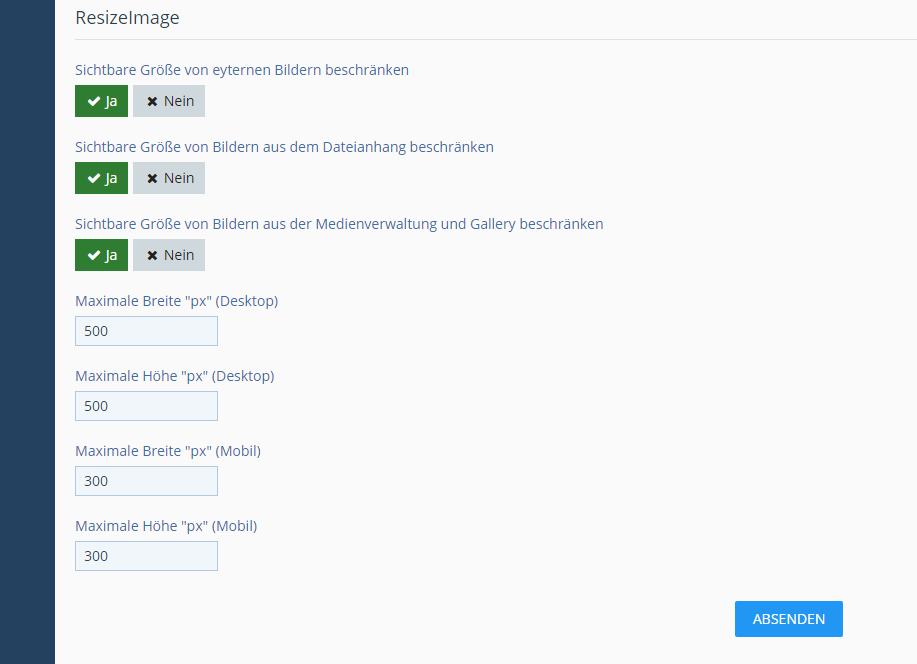Click the X icon for attachment images limit
The image size is (917, 664).
[x=152, y=178]
